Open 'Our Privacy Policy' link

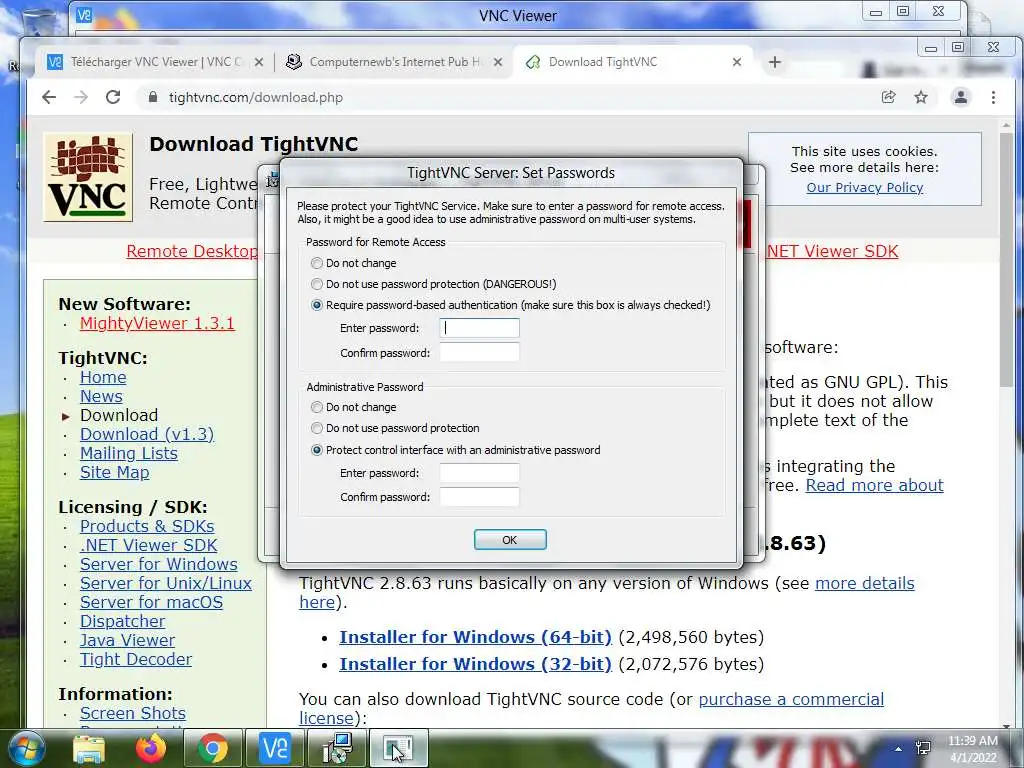pyautogui.click(x=865, y=187)
